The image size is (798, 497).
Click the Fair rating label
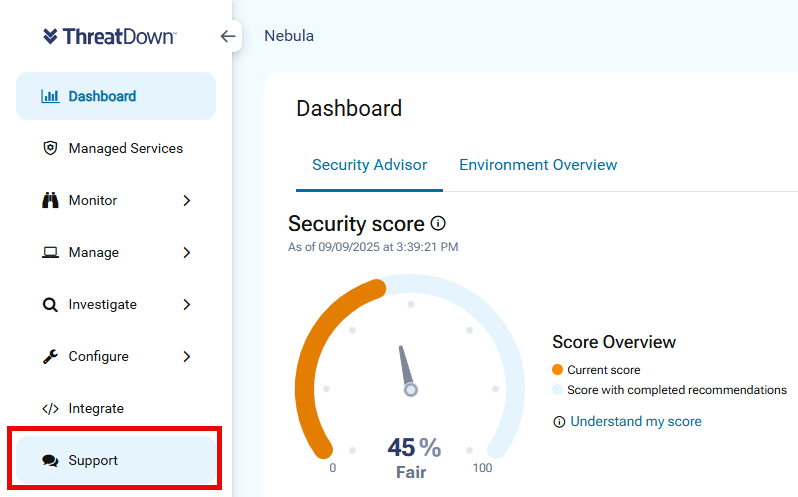click(x=411, y=473)
